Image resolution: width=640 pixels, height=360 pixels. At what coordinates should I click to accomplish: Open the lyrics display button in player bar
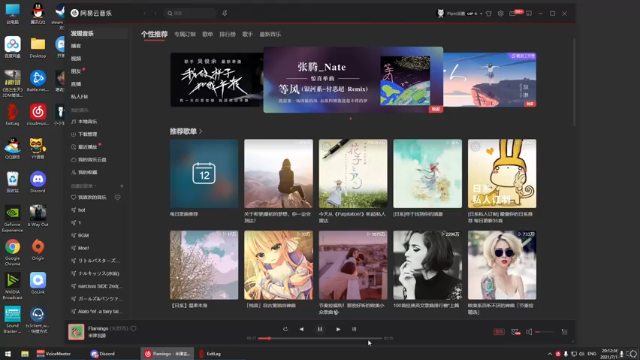[x=354, y=329]
